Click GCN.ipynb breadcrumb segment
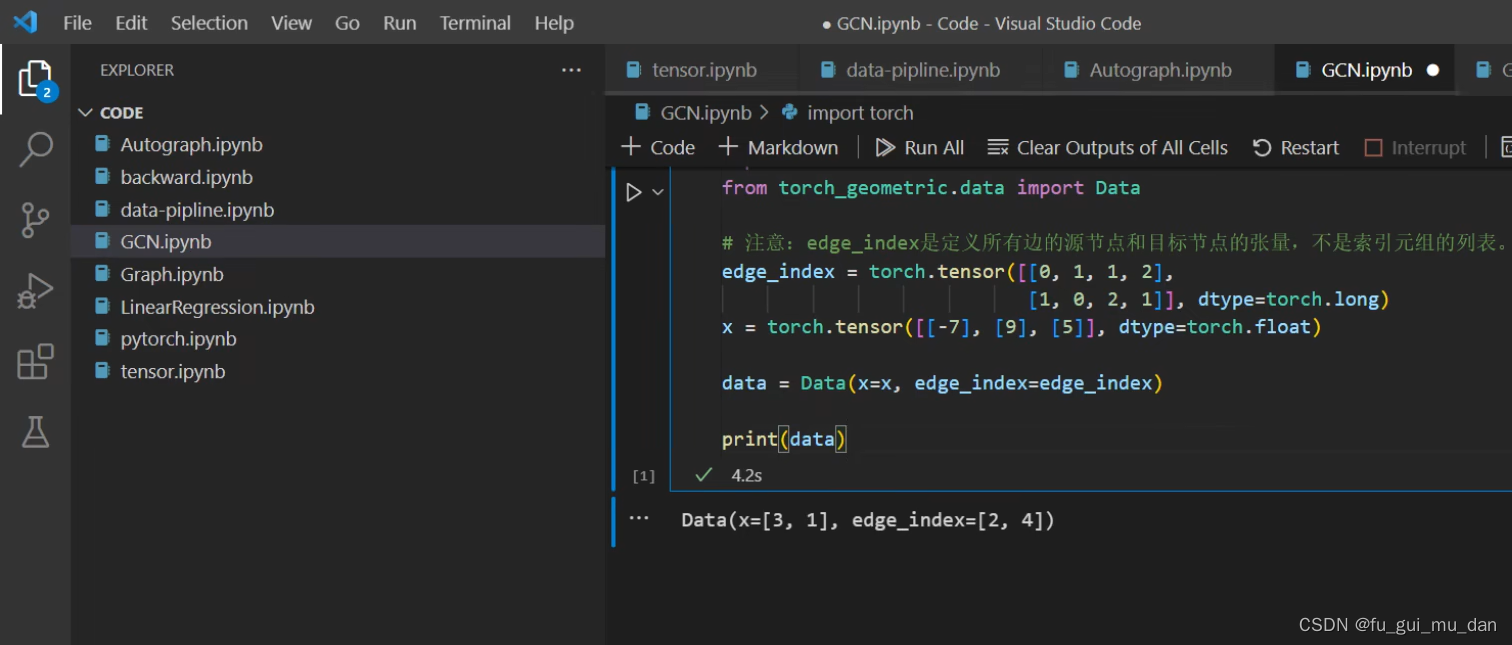 [693, 113]
